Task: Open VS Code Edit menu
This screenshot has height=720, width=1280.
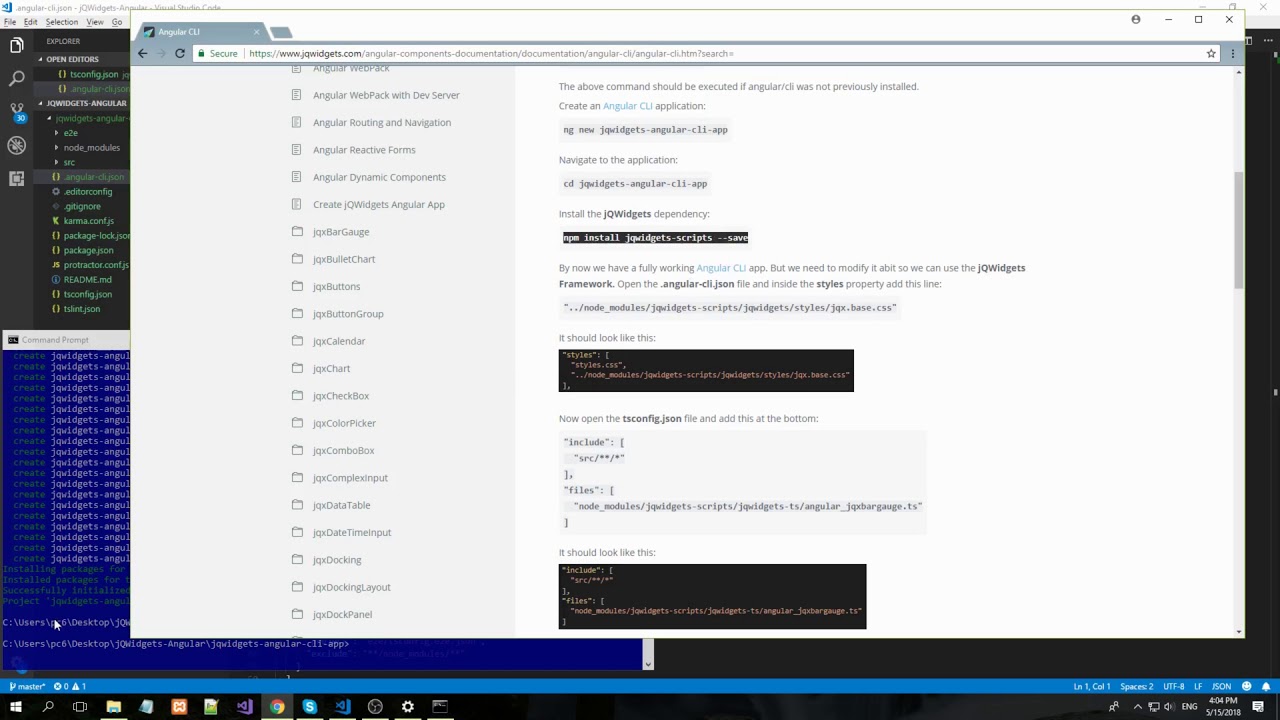Action: [31, 22]
